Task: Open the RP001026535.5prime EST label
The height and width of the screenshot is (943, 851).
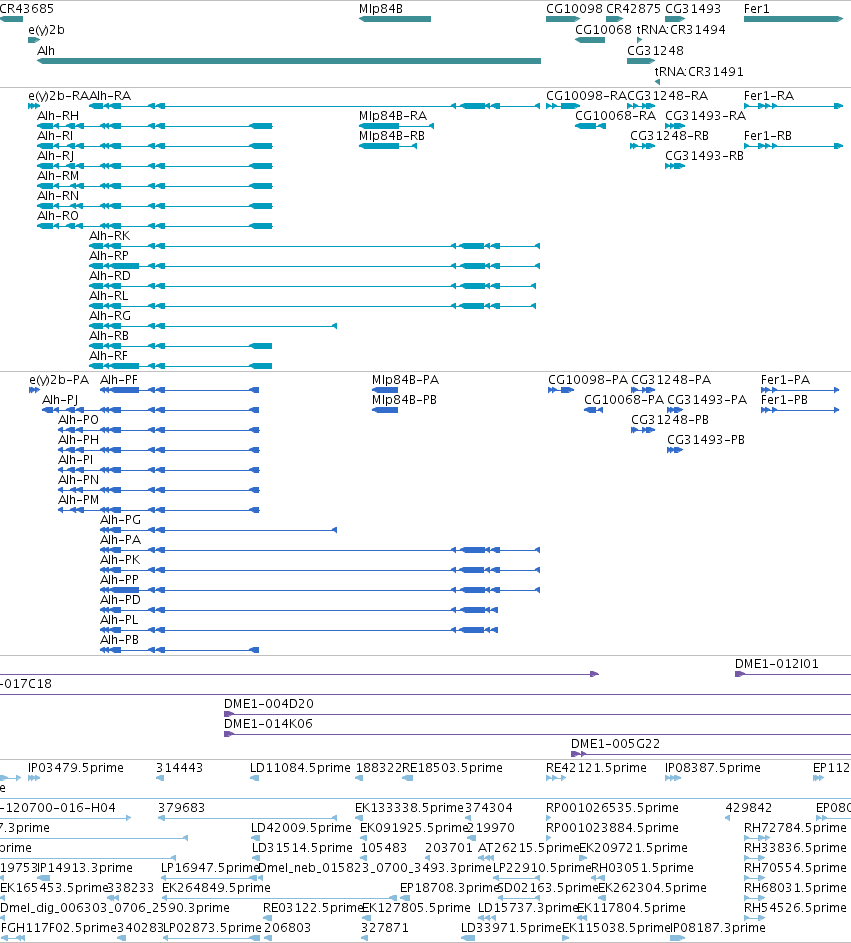Action: [x=612, y=808]
